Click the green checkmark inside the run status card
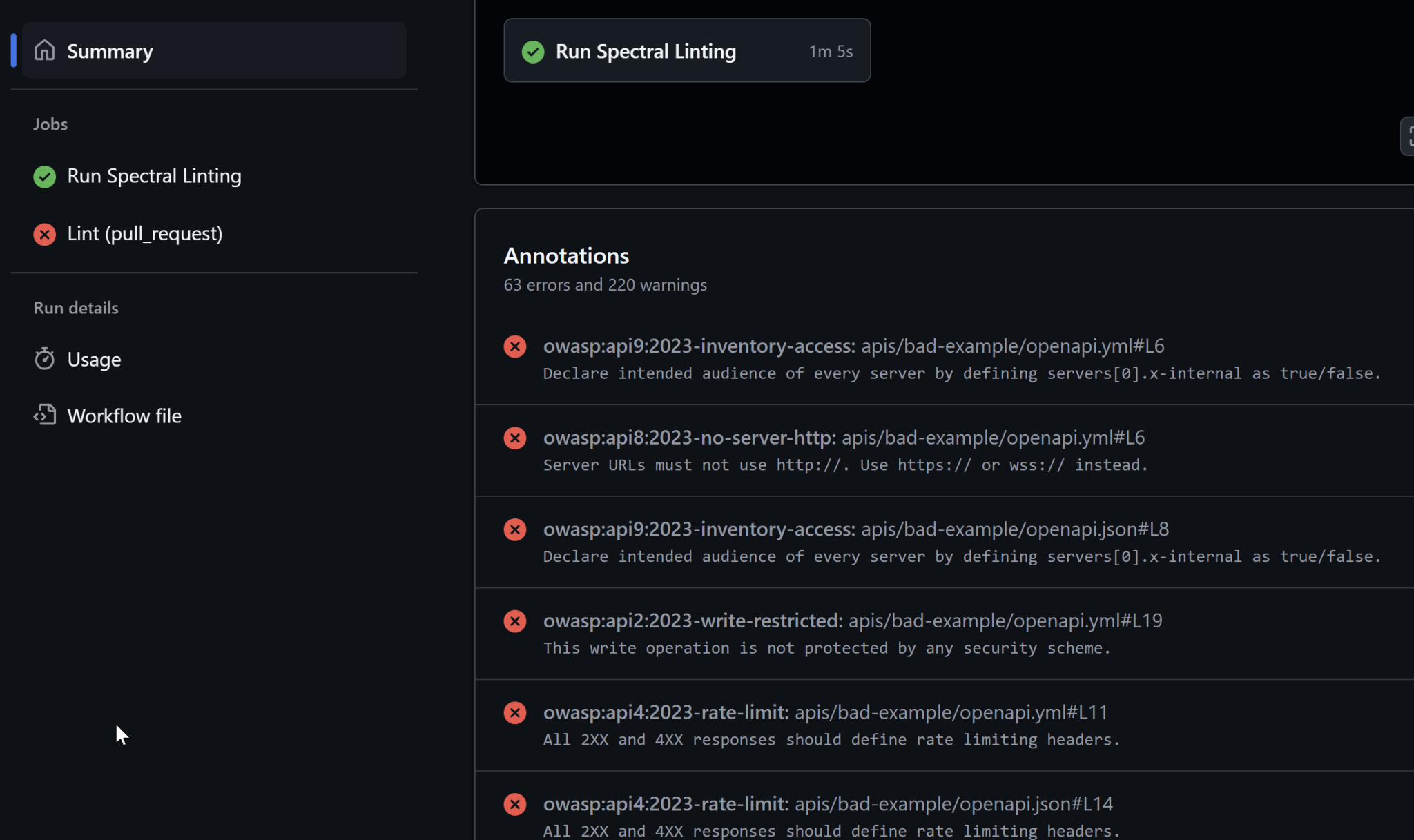1414x840 pixels. click(x=532, y=51)
